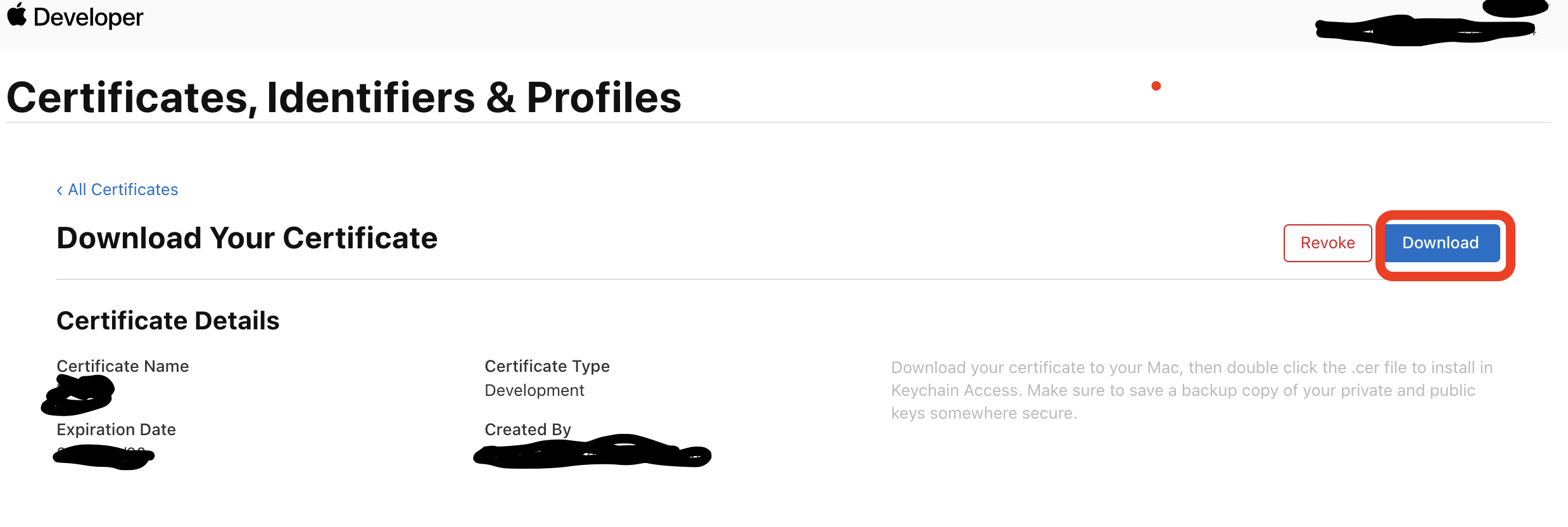
Task: Click the back chevron beside All Certificates
Action: coord(60,190)
